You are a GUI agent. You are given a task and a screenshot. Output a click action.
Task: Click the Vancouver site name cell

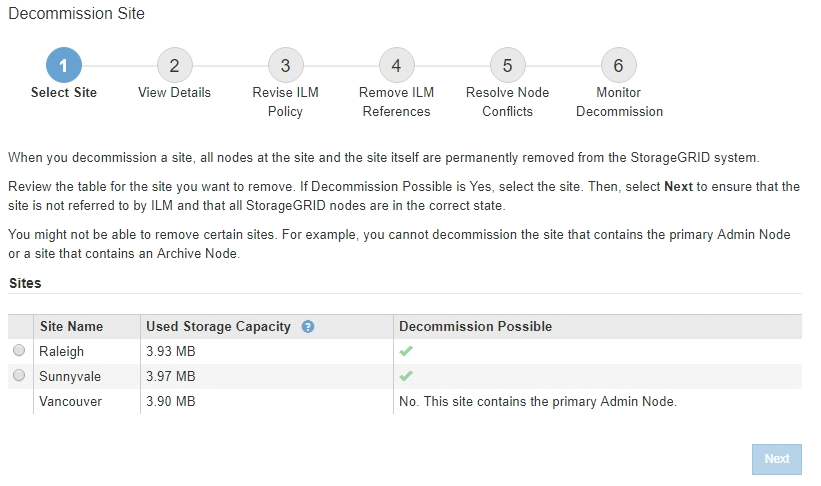coord(70,401)
